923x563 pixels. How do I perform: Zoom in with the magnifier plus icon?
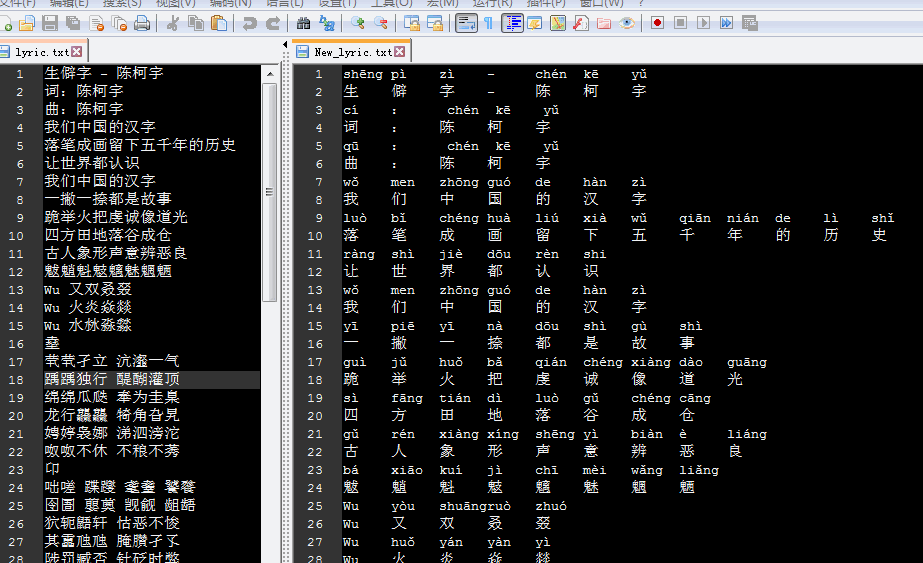[357, 24]
